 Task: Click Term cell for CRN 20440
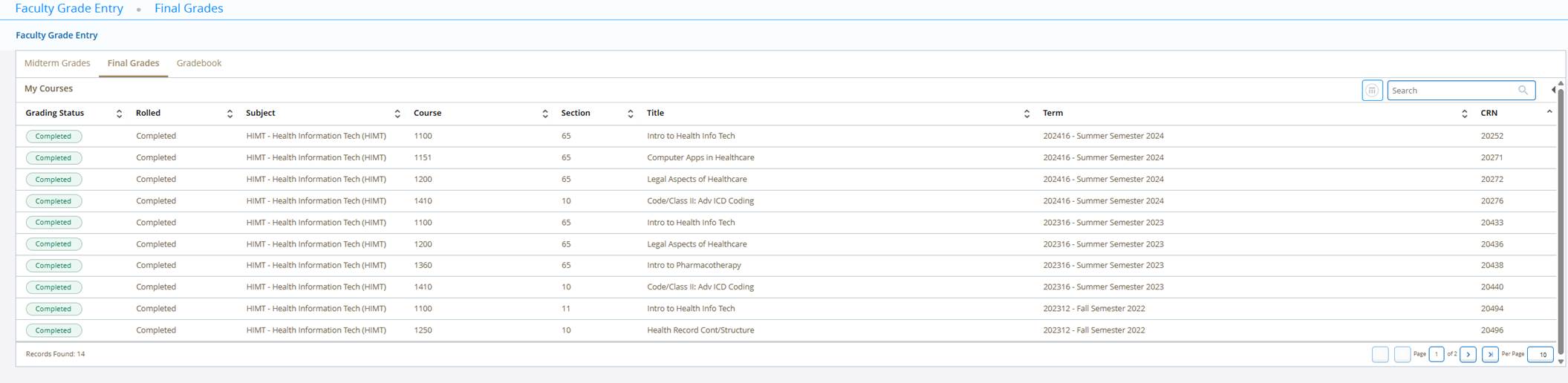1103,287
